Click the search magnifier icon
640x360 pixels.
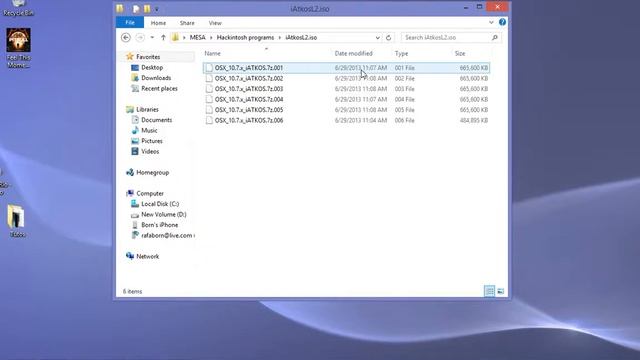495,38
